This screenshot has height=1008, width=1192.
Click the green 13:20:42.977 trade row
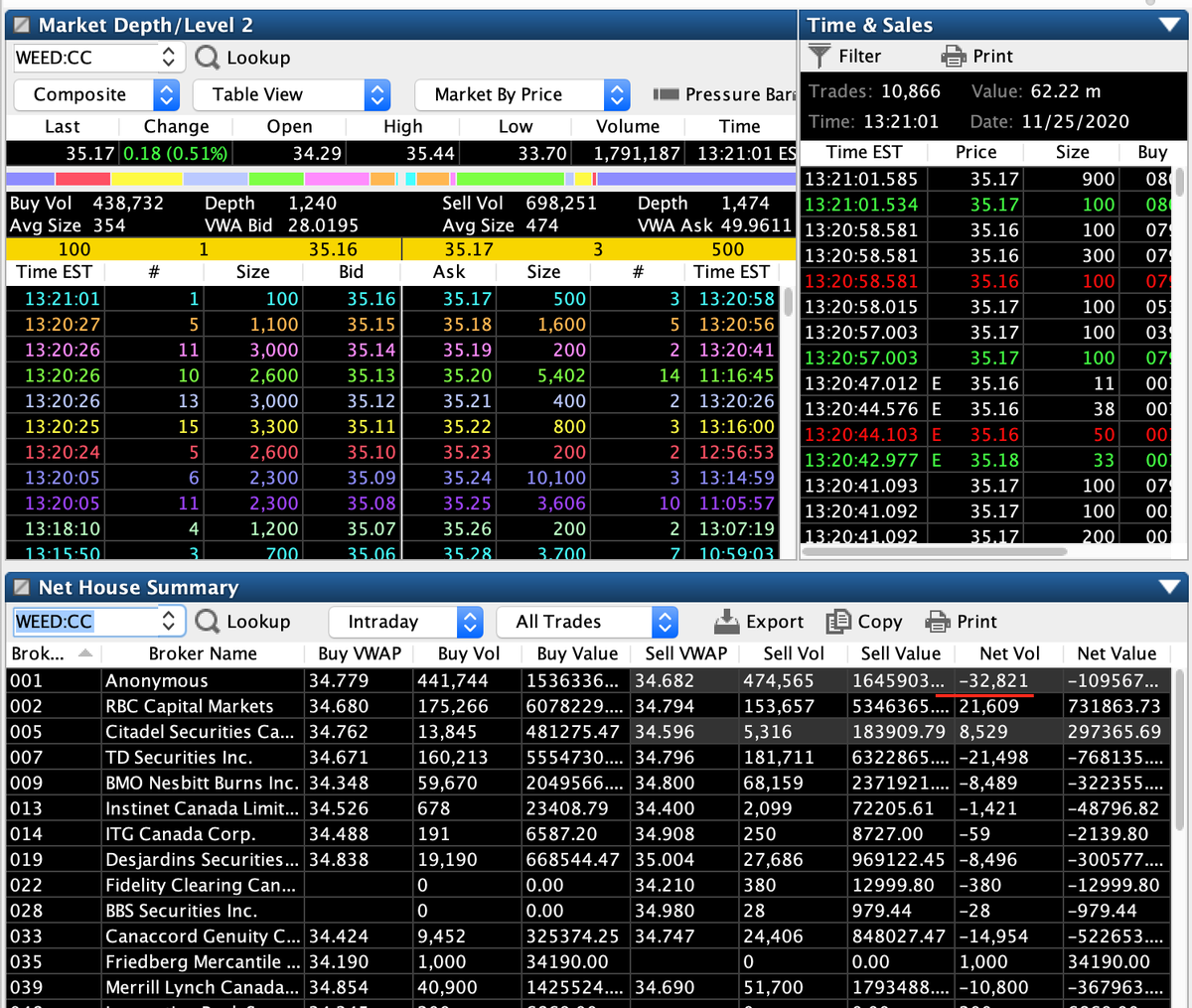(x=986, y=460)
